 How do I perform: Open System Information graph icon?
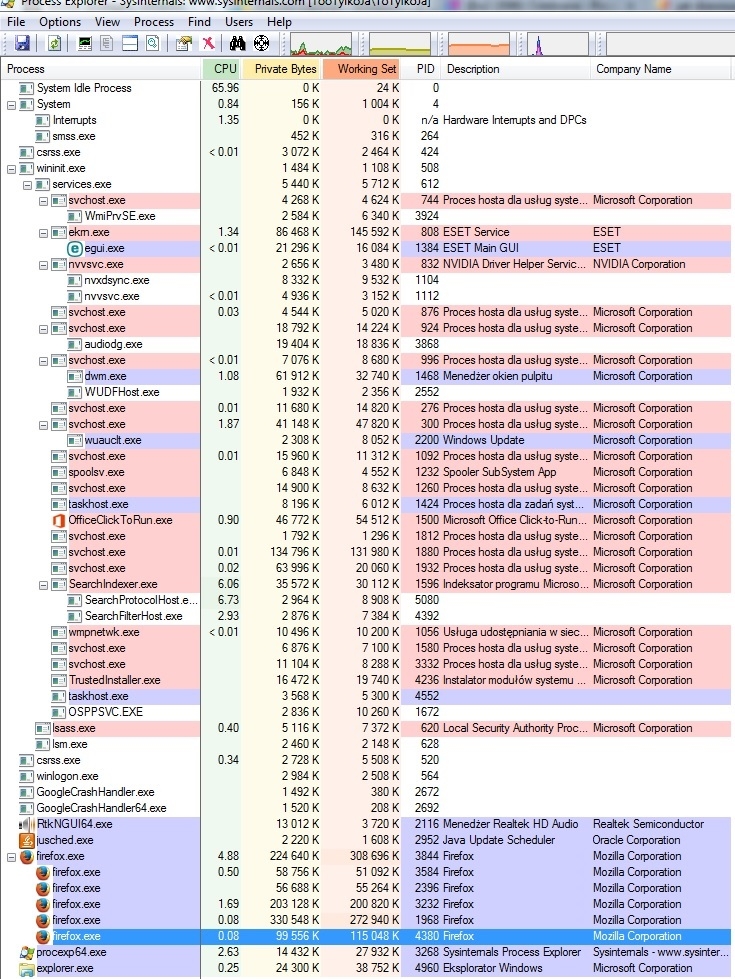(84, 43)
